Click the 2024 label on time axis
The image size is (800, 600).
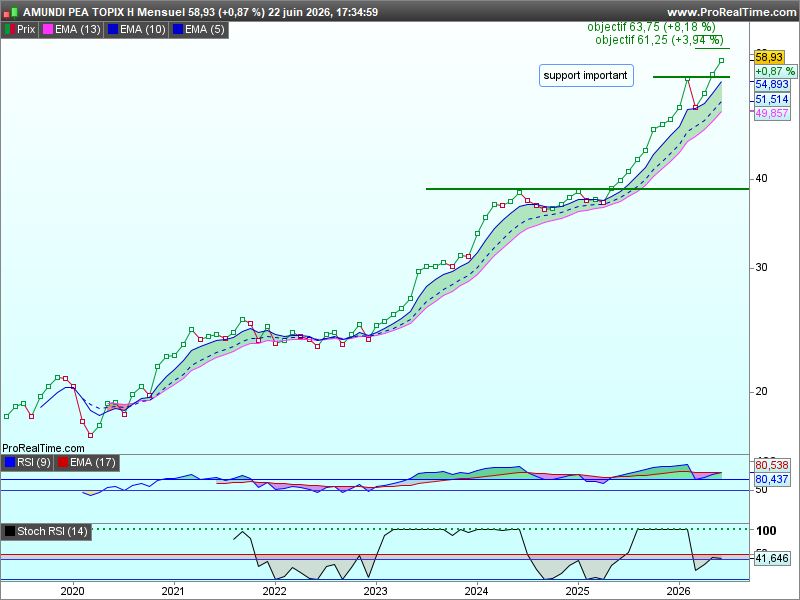pyautogui.click(x=477, y=591)
